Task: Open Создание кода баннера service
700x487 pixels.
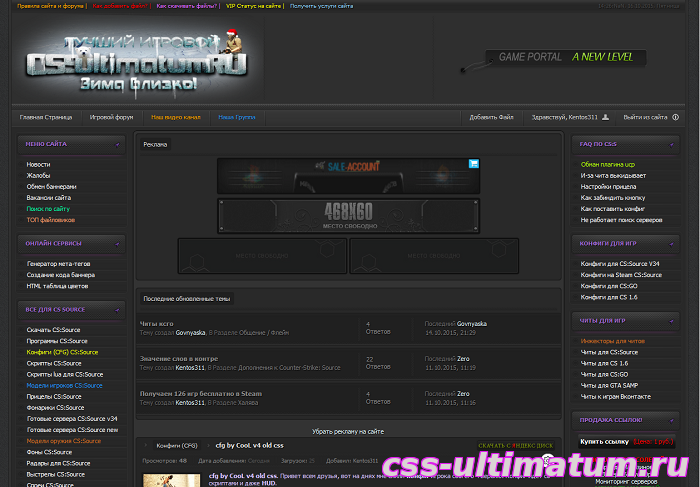Action: [x=61, y=275]
